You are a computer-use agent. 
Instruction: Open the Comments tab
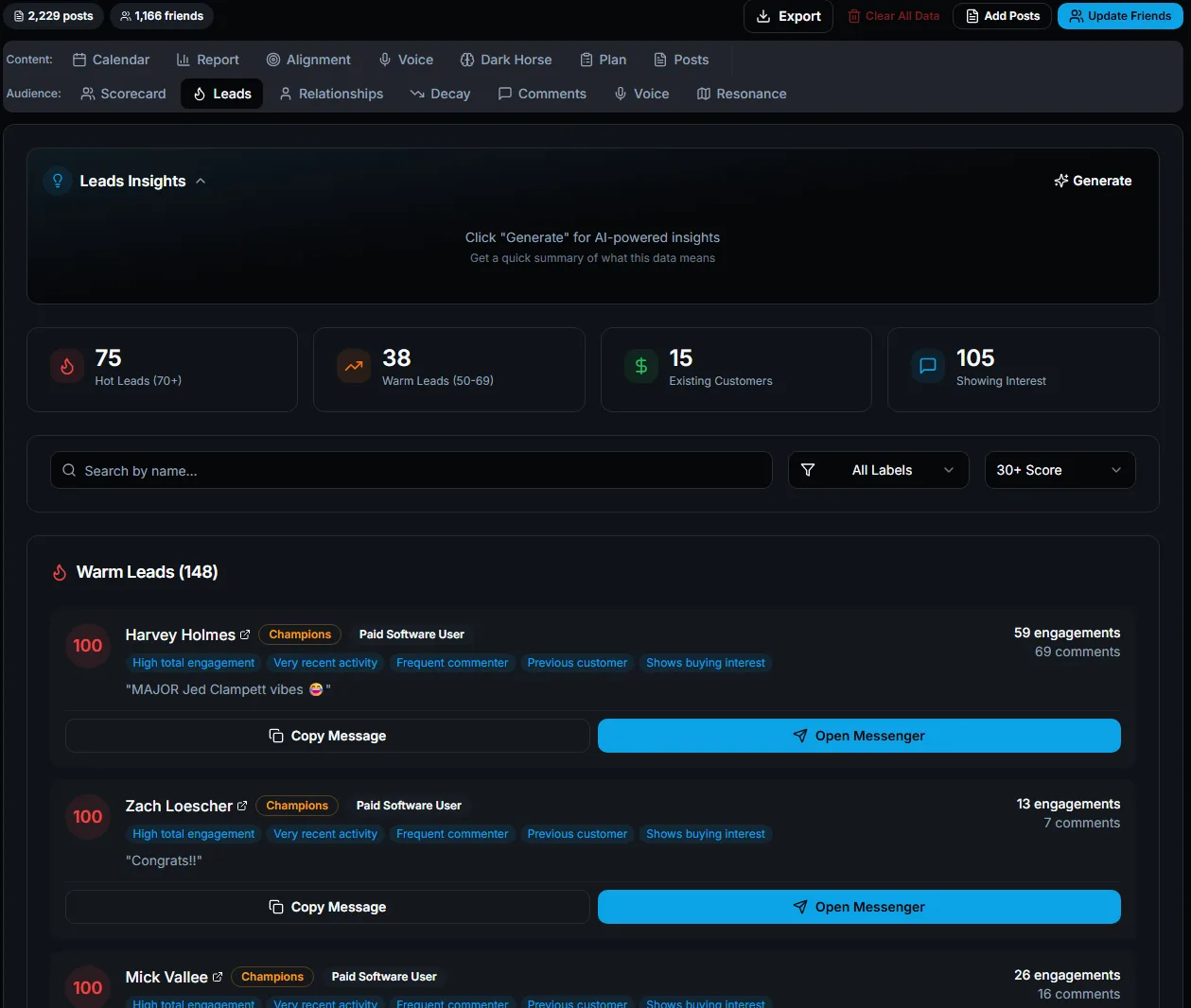(x=542, y=94)
